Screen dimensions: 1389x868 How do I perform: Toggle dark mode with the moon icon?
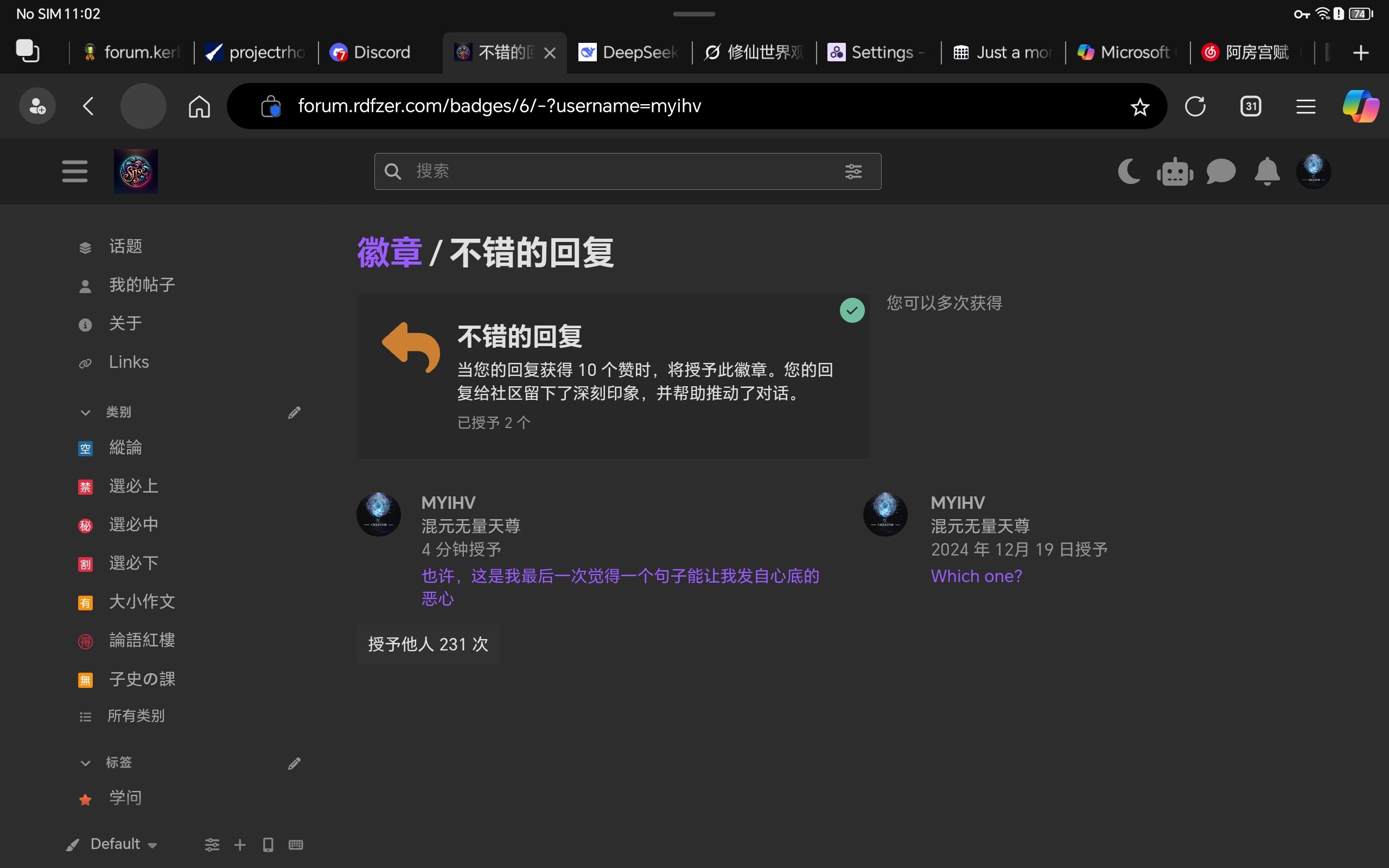1129,171
